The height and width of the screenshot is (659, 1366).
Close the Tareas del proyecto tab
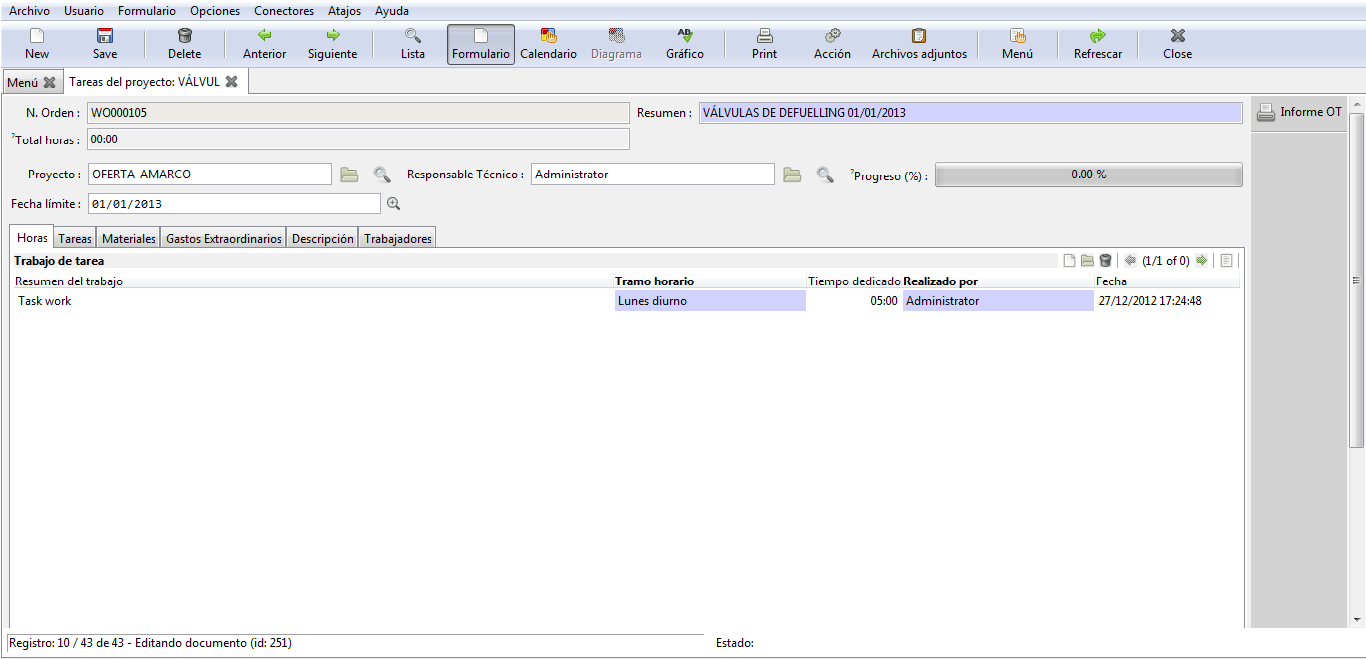tap(231, 82)
